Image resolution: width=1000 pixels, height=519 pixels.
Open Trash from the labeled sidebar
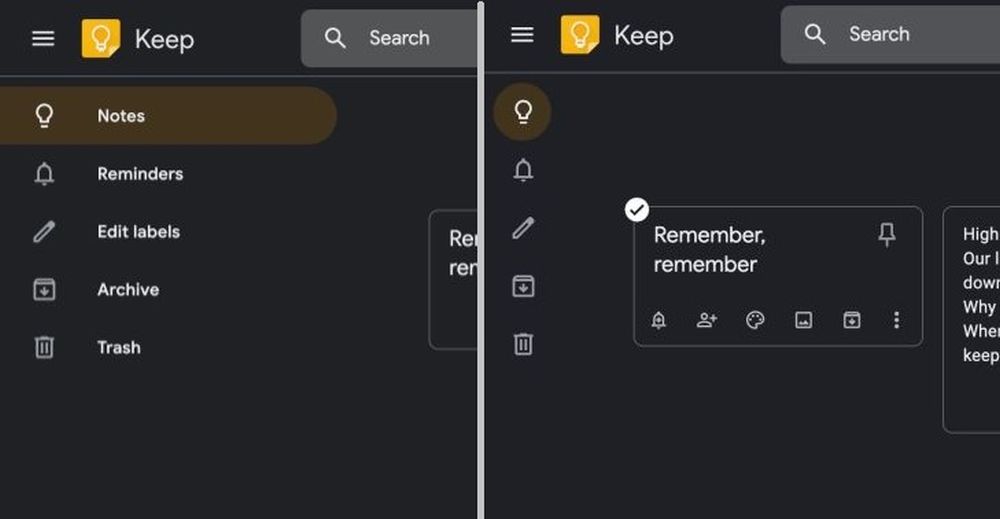(x=118, y=348)
